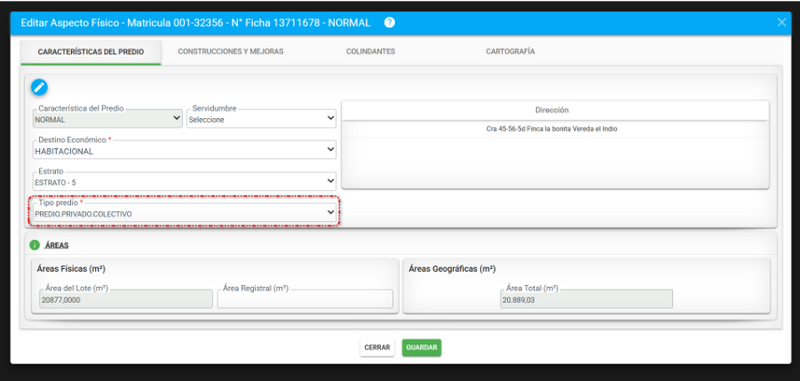The height and width of the screenshot is (381, 800).
Task: Open Característica del Predio dropdown
Action: click(x=108, y=118)
